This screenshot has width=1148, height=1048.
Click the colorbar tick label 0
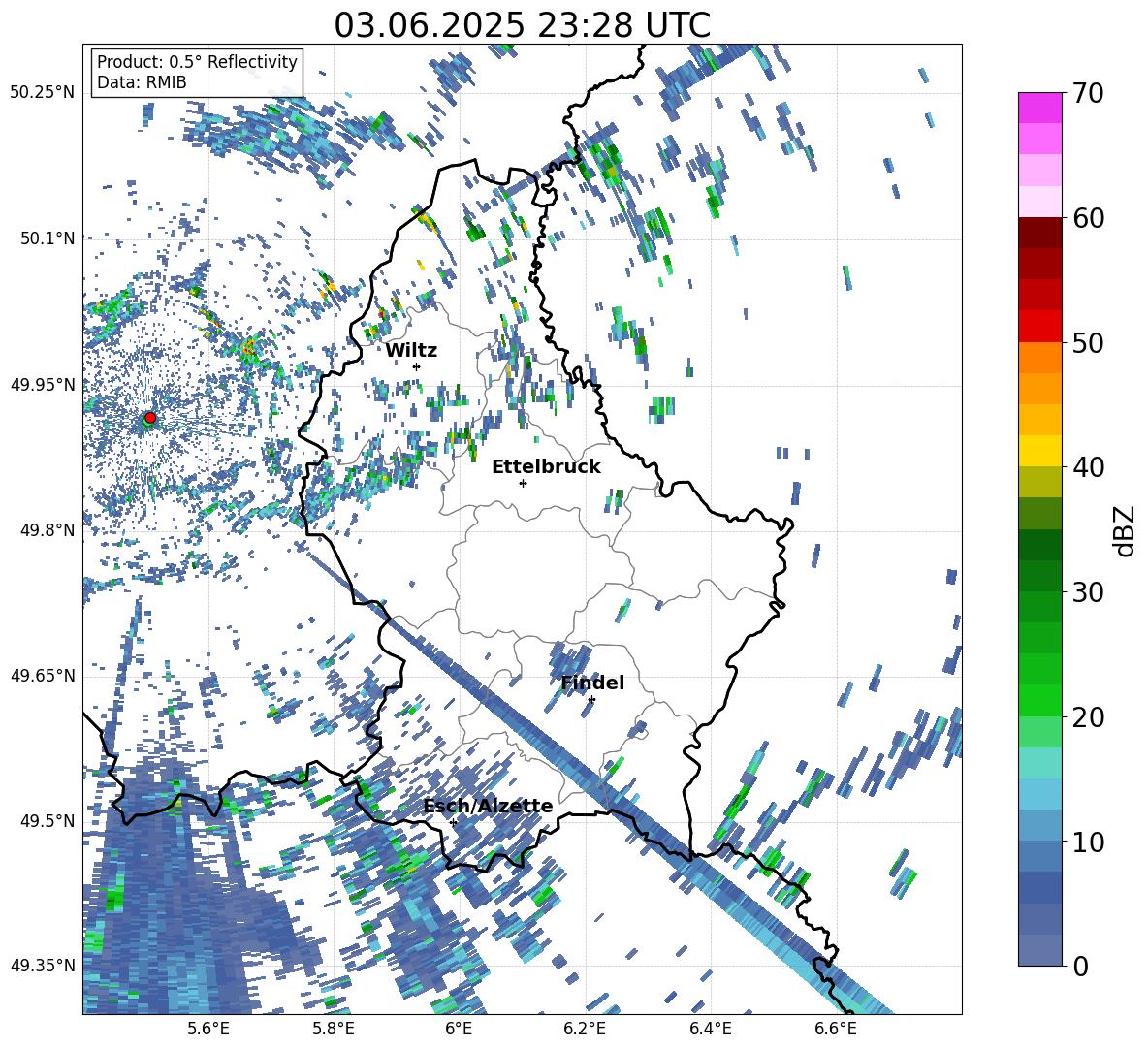pos(1080,966)
